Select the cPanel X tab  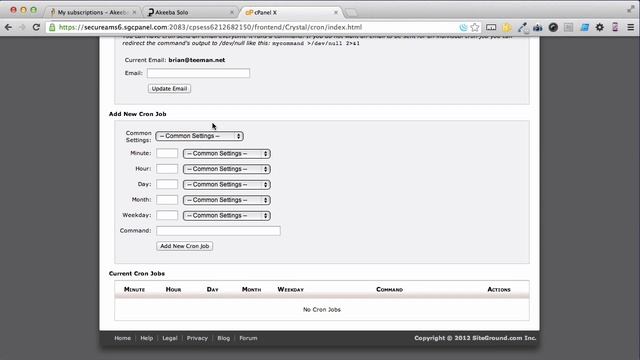click(x=291, y=12)
